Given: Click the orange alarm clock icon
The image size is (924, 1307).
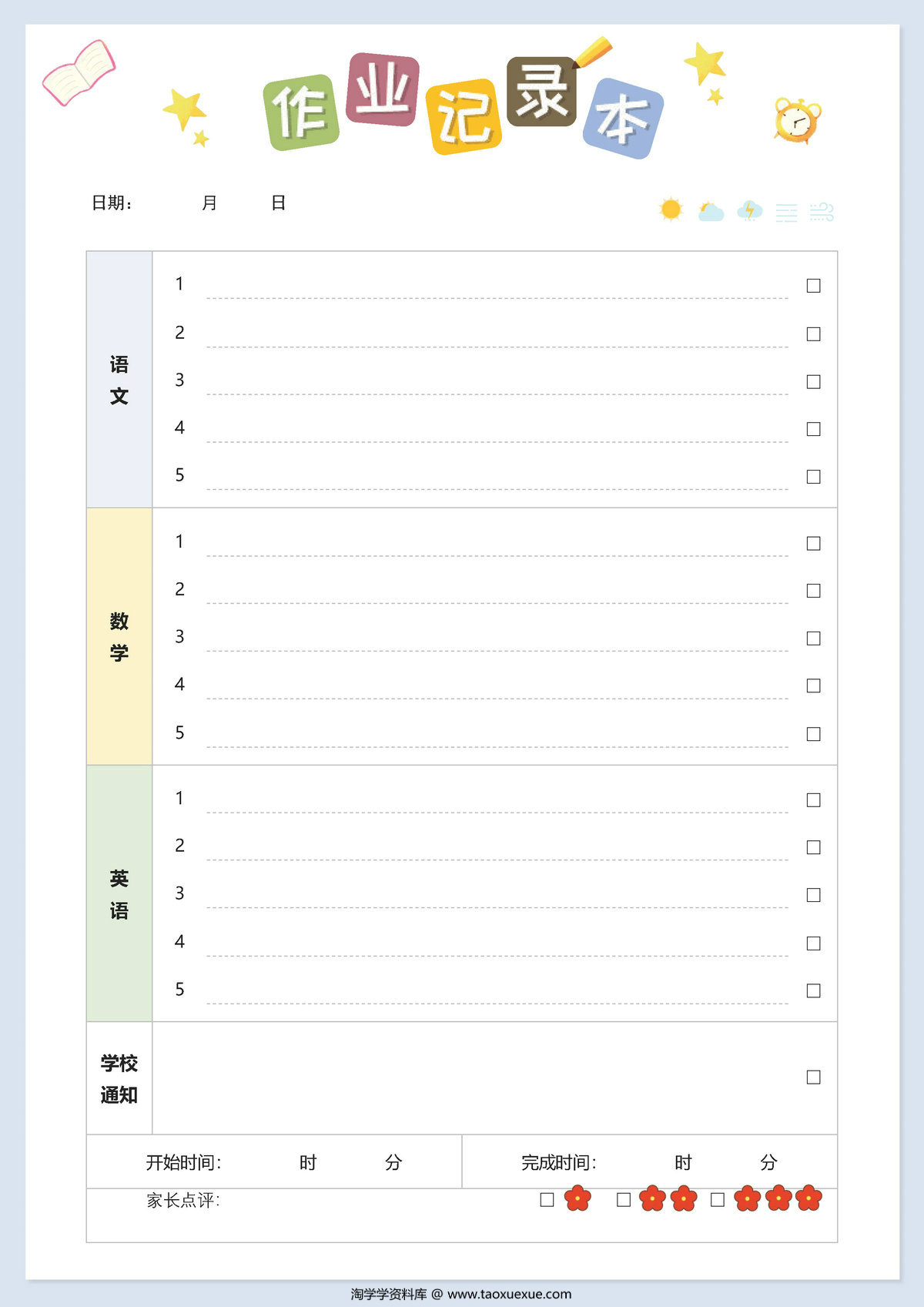Looking at the screenshot, I should click(x=798, y=121).
